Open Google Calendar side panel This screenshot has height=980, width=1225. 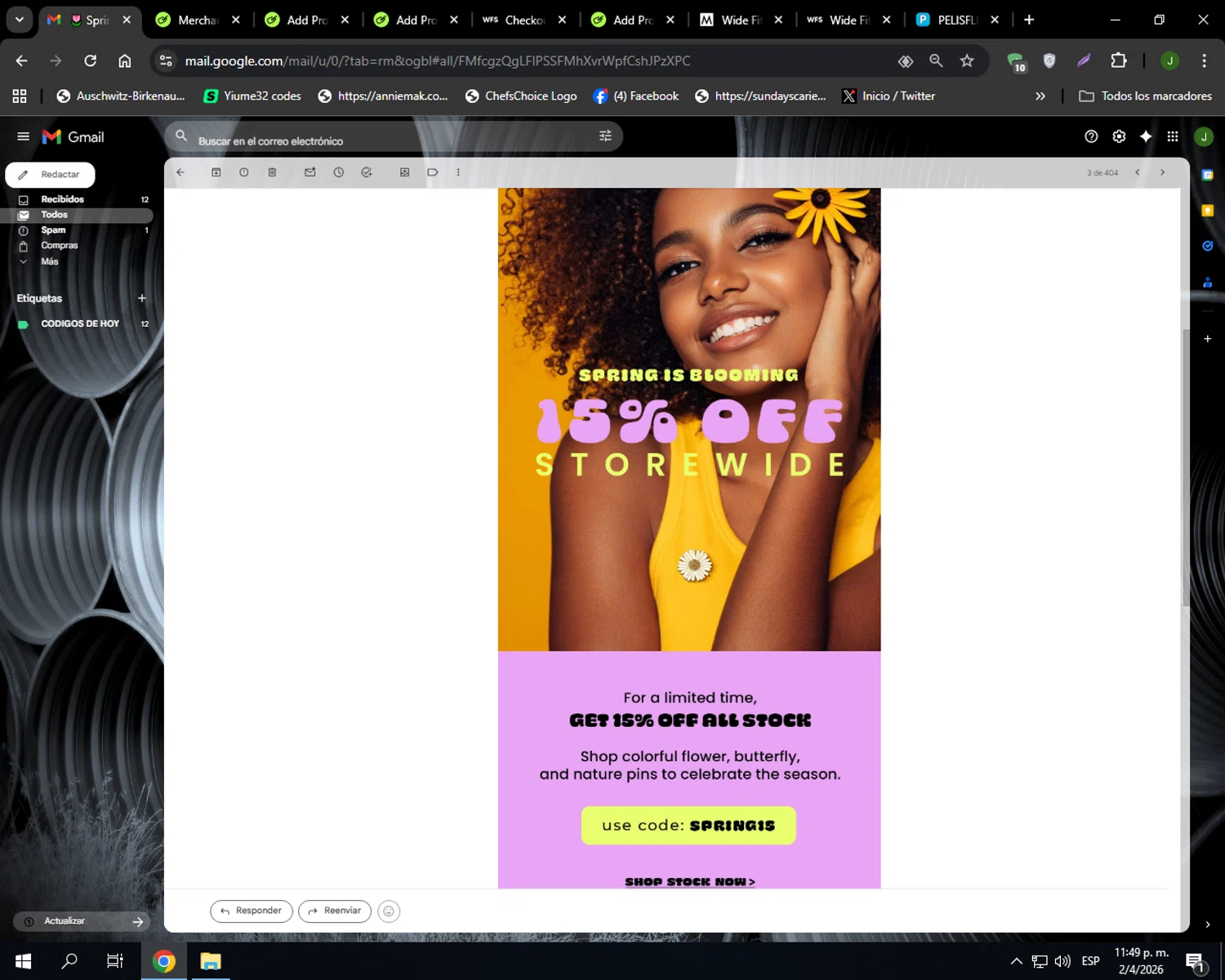click(x=1208, y=175)
